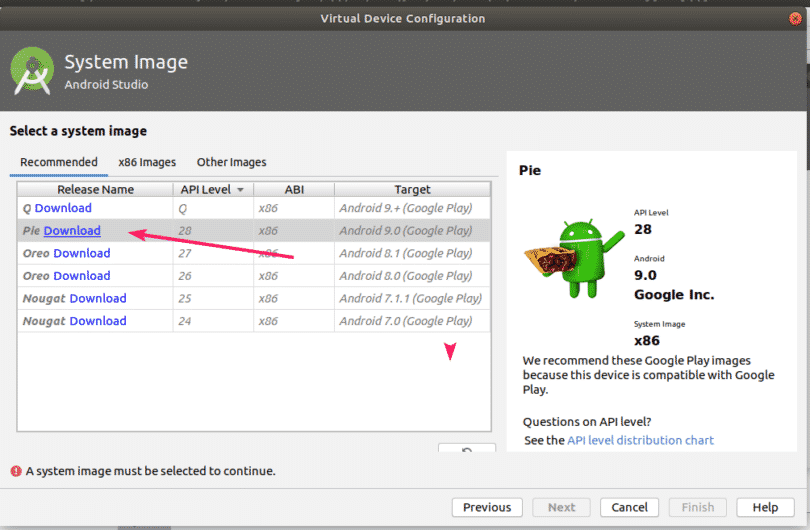Open the x86 Images tab
This screenshot has width=810, height=530.
point(147,162)
